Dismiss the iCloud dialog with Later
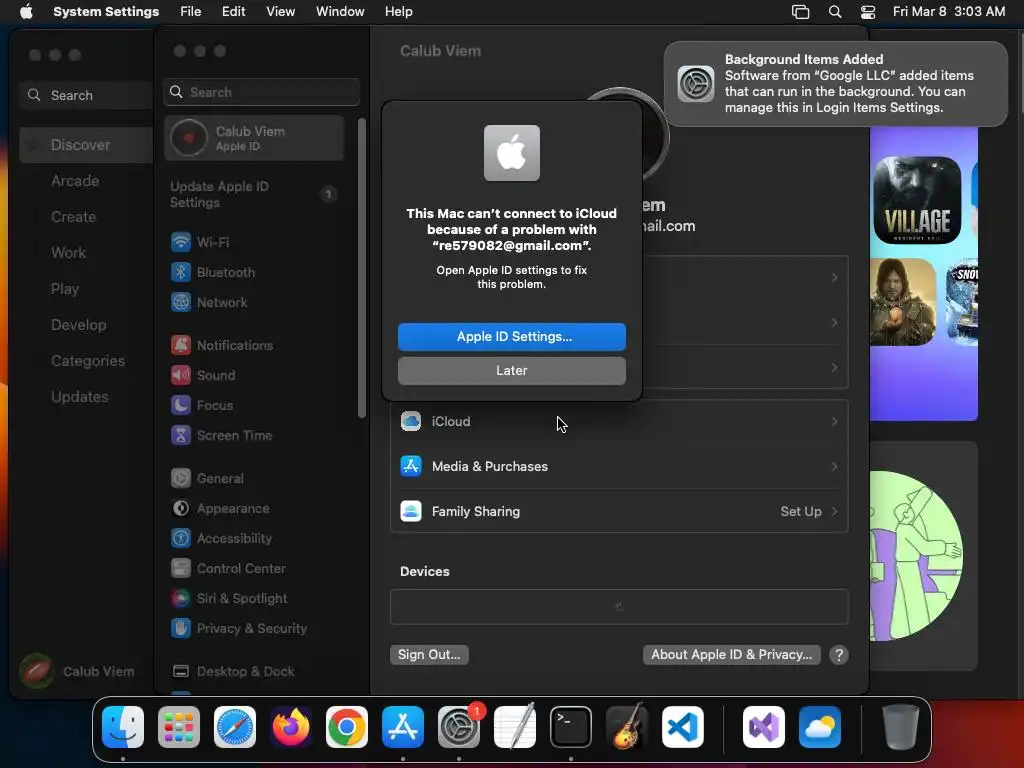Screen dimensions: 1024x768 pyautogui.click(x=511, y=370)
